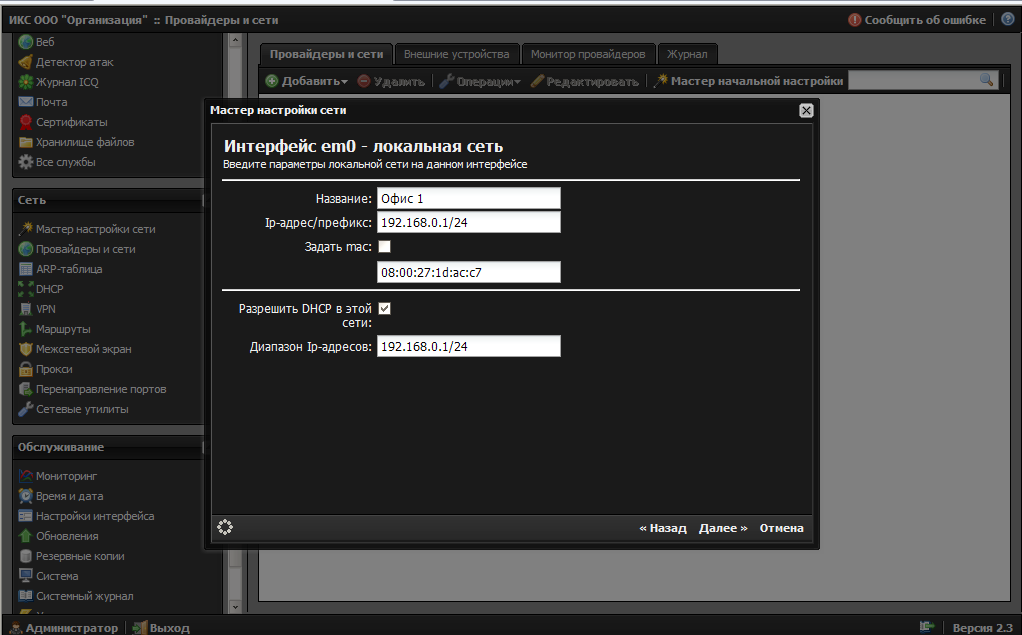Proceed with the Далее » button

coord(723,528)
